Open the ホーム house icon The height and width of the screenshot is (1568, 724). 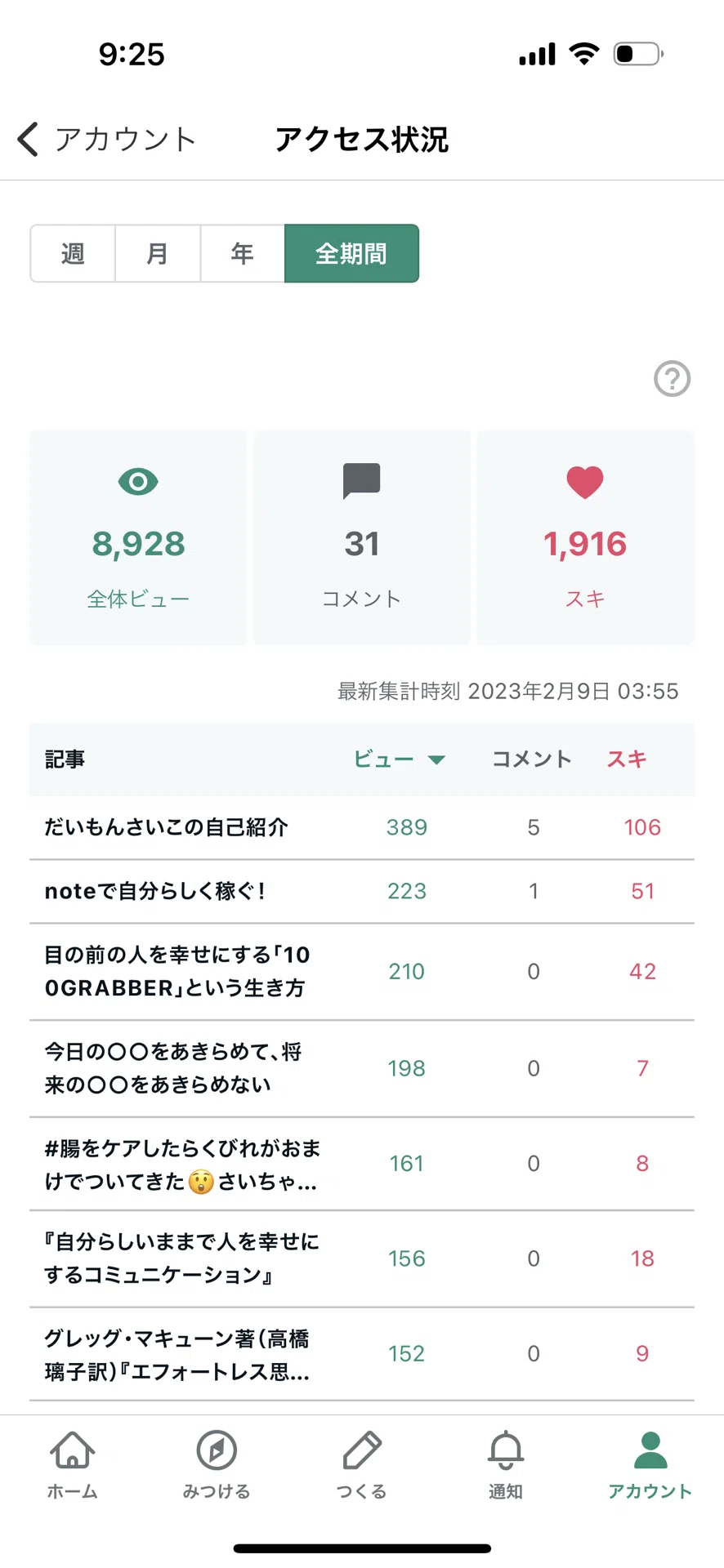[72, 1450]
